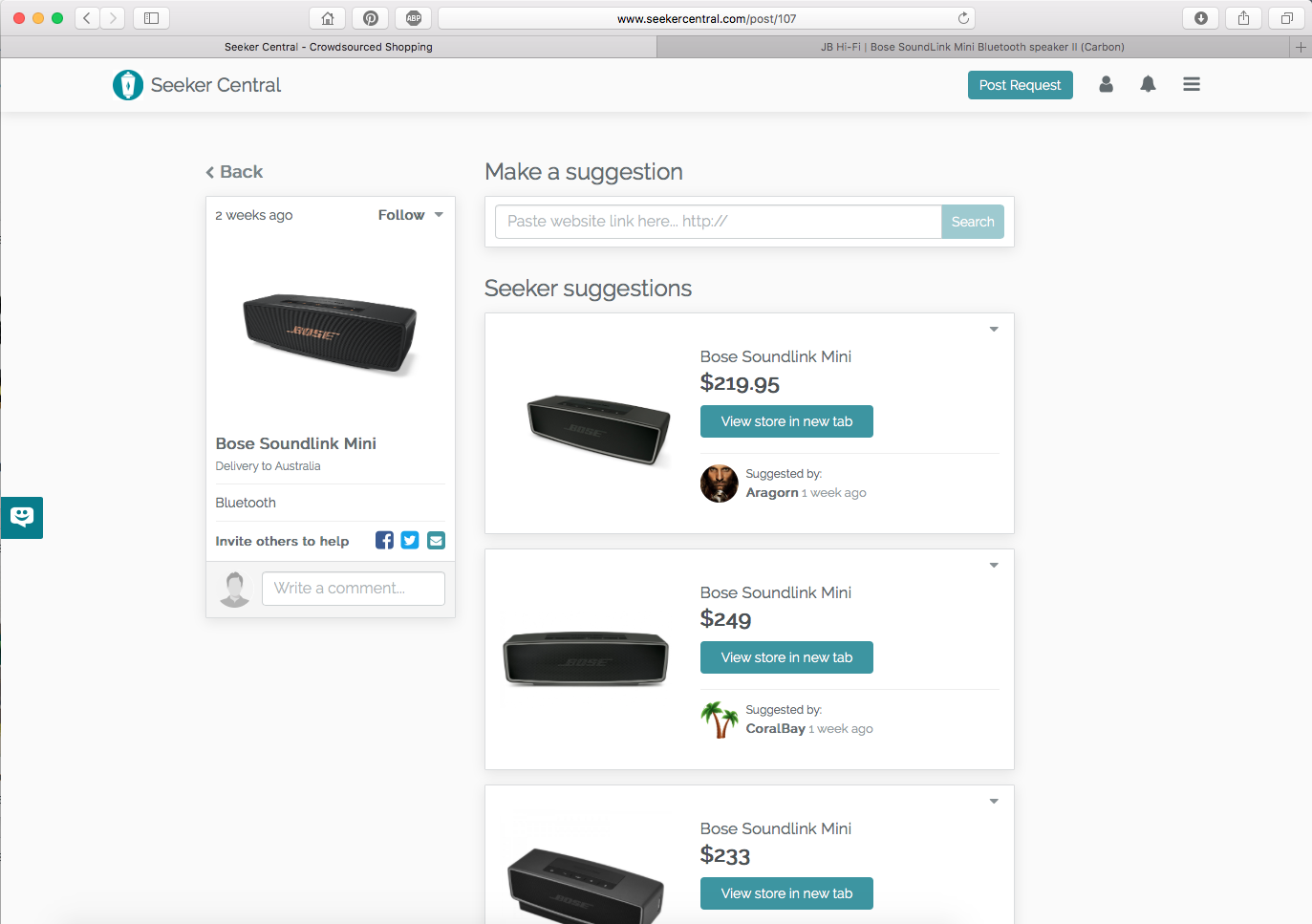The height and width of the screenshot is (924, 1312).
Task: View store for the $219.95 suggestion
Action: click(786, 421)
